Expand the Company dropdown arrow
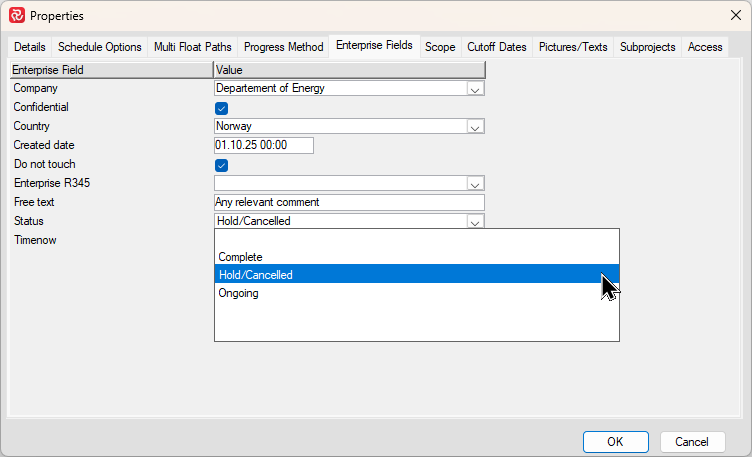 (x=476, y=89)
